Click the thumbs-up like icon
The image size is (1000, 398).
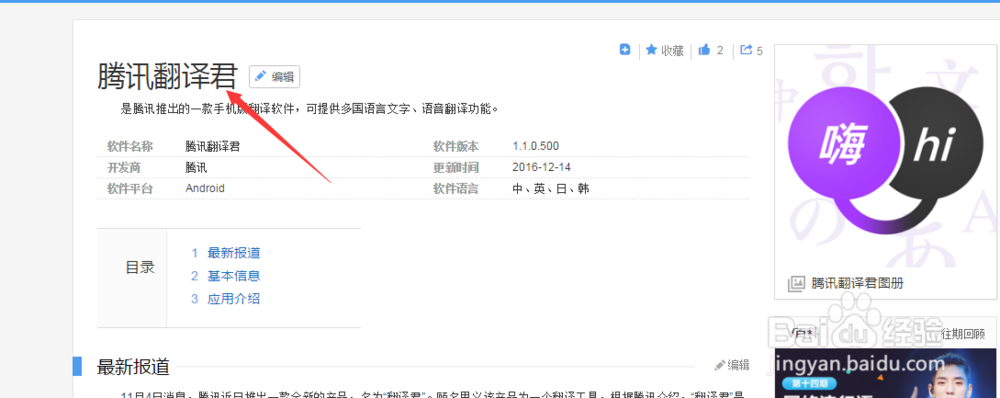[704, 50]
